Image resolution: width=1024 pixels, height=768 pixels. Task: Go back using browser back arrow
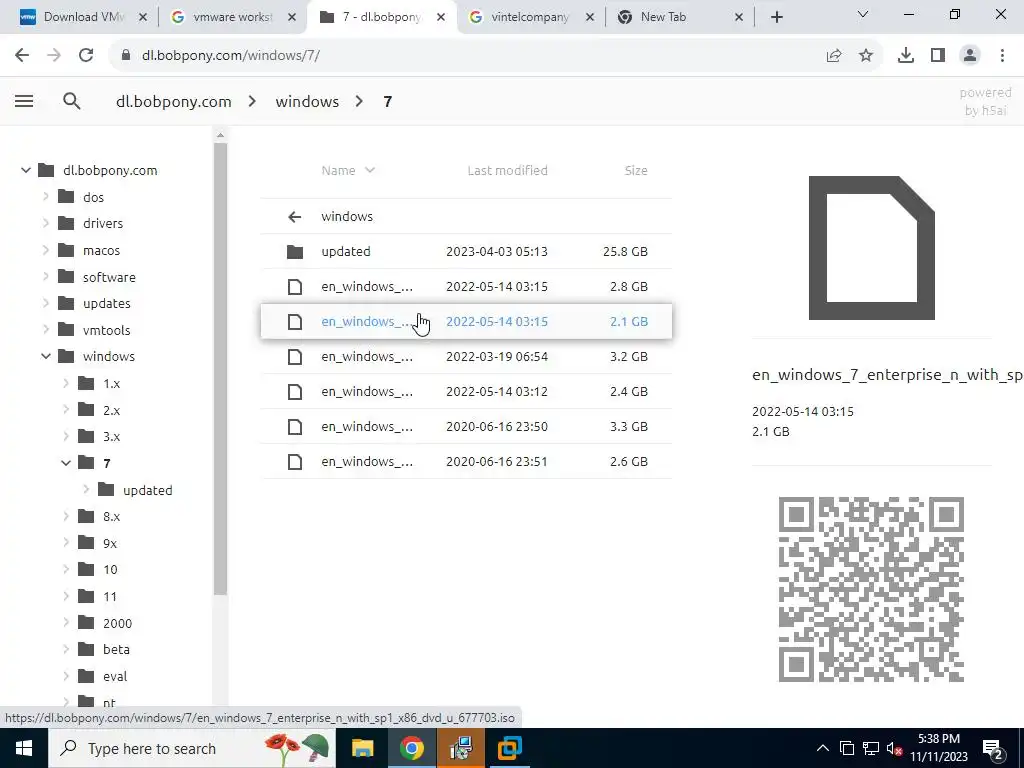click(x=22, y=56)
